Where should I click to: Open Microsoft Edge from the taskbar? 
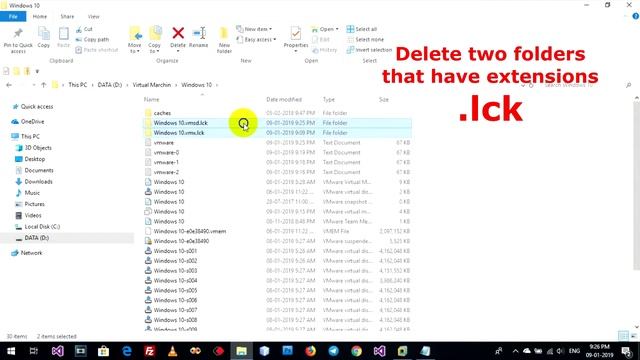coord(127,351)
